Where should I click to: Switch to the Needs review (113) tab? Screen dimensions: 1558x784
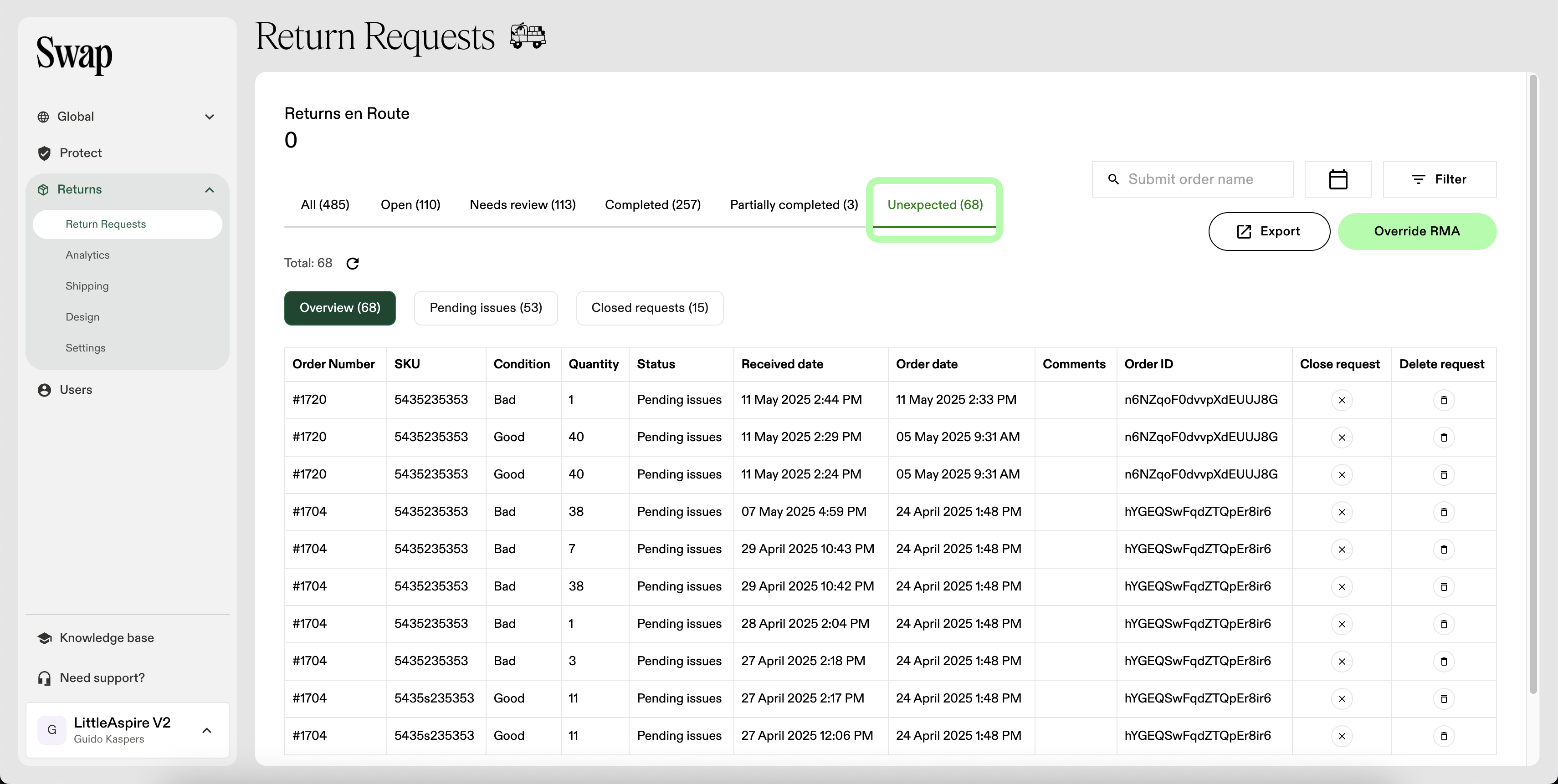[x=523, y=205]
